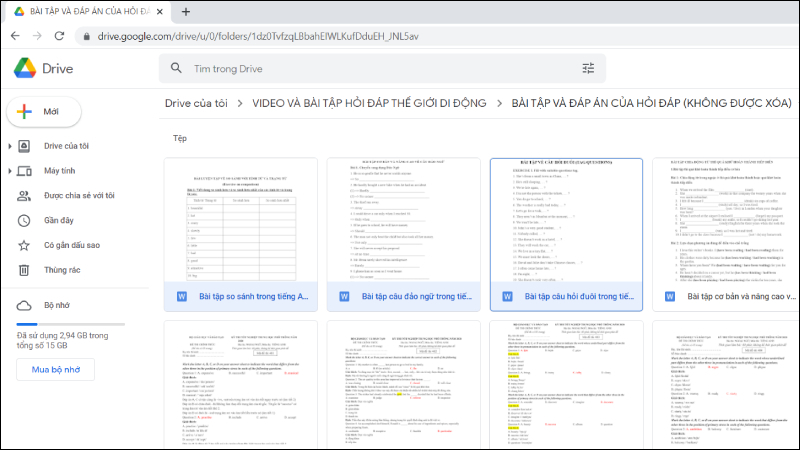Select thumbnail of Bài tập so sánh file
The height and width of the screenshot is (450, 800).
(241, 220)
